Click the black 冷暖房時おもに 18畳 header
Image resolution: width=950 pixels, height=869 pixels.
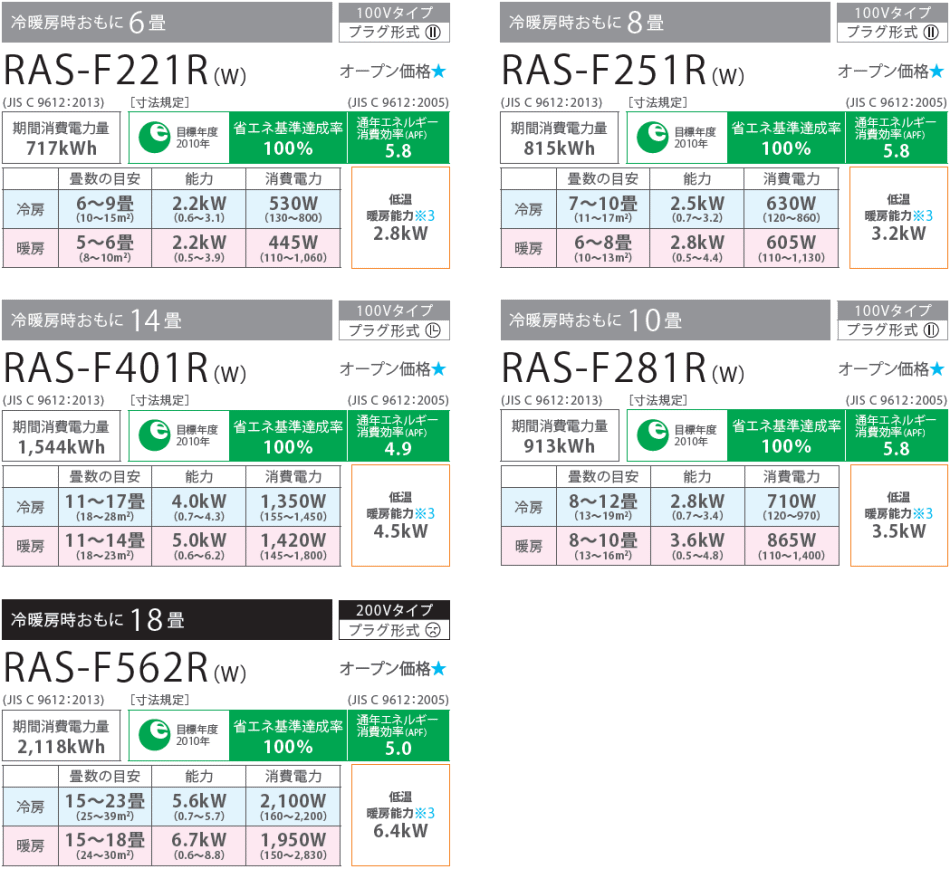167,619
